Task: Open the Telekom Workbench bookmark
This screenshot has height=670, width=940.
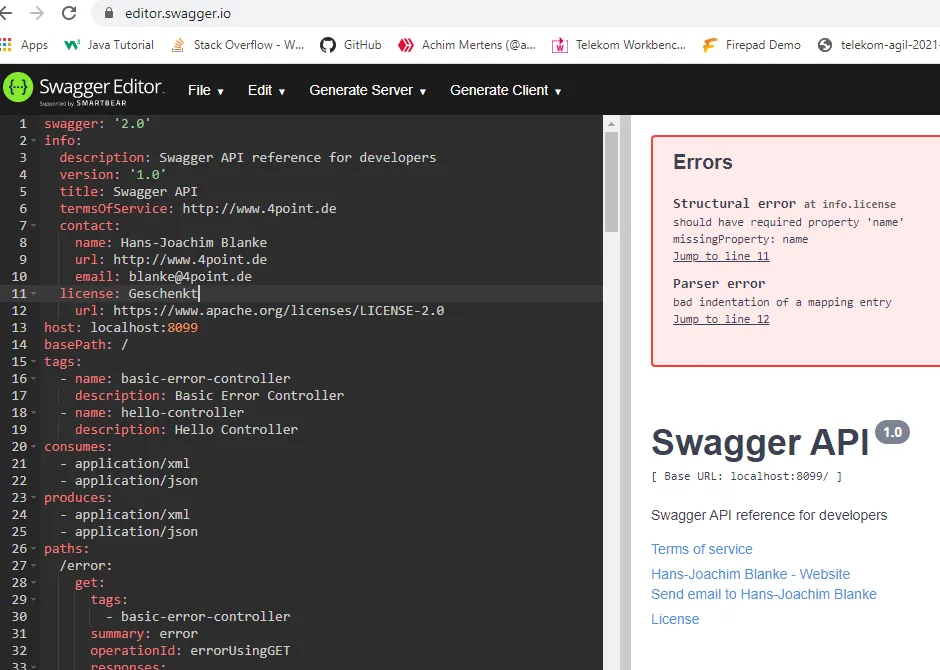Action: [619, 45]
